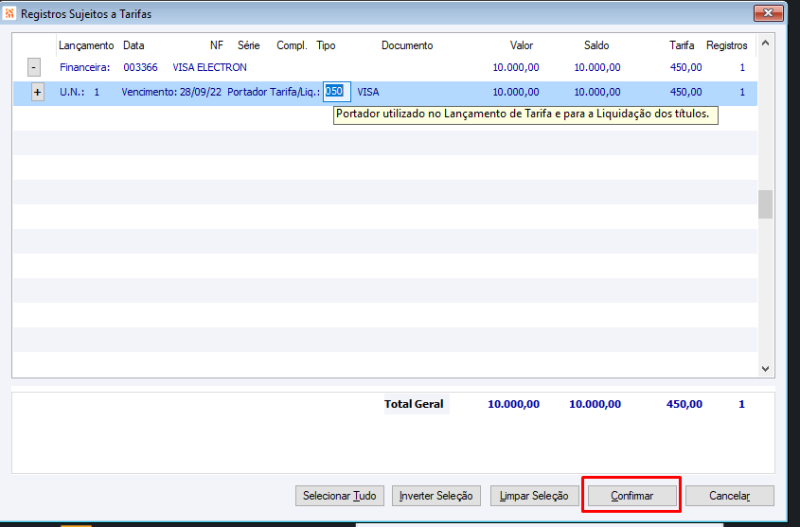The image size is (800, 527).
Task: Click the Vencimento: 28/09/22 text
Action: coord(171,92)
